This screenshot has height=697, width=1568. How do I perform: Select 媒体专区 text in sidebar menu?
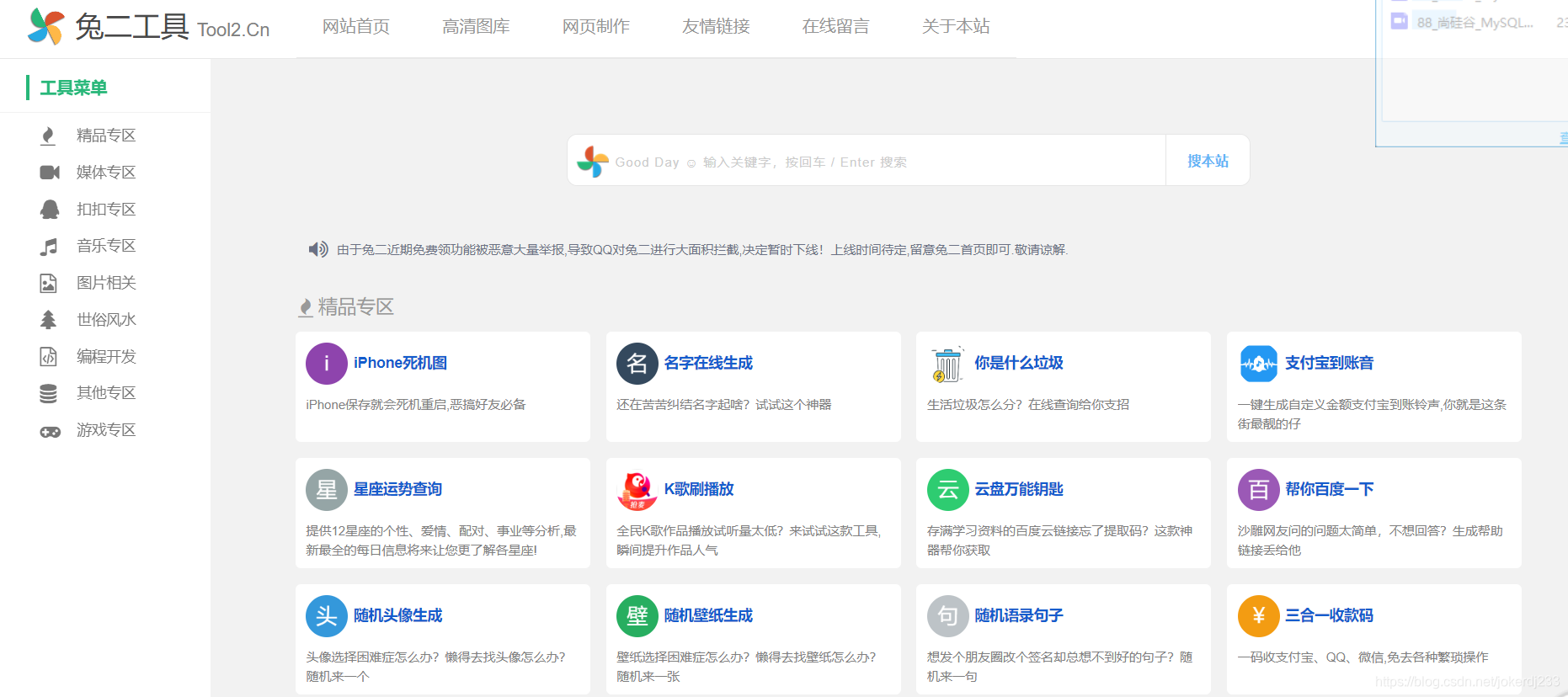point(106,173)
